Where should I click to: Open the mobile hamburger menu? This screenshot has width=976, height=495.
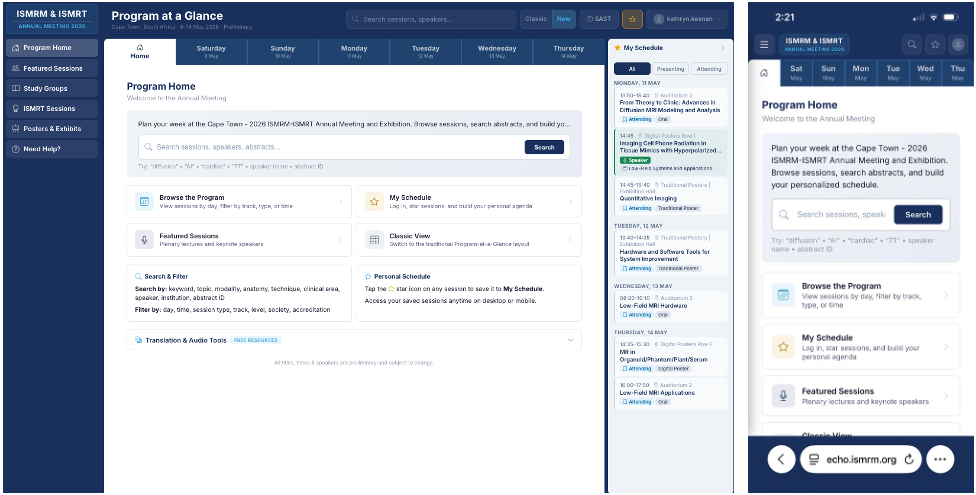(x=765, y=44)
